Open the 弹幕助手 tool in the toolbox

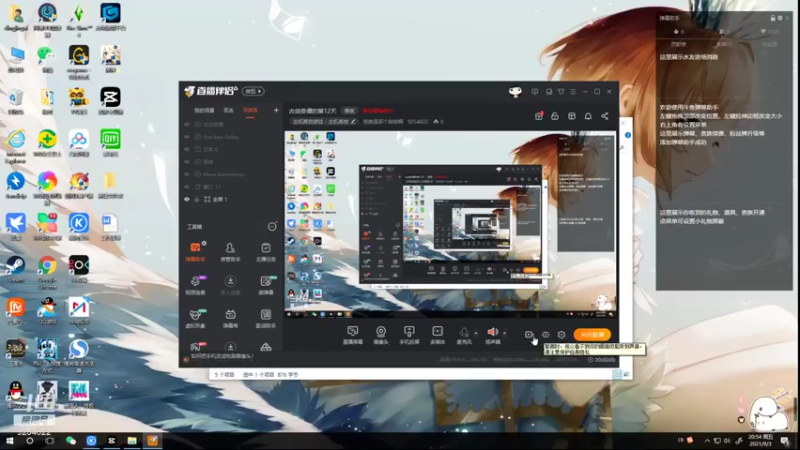click(195, 252)
